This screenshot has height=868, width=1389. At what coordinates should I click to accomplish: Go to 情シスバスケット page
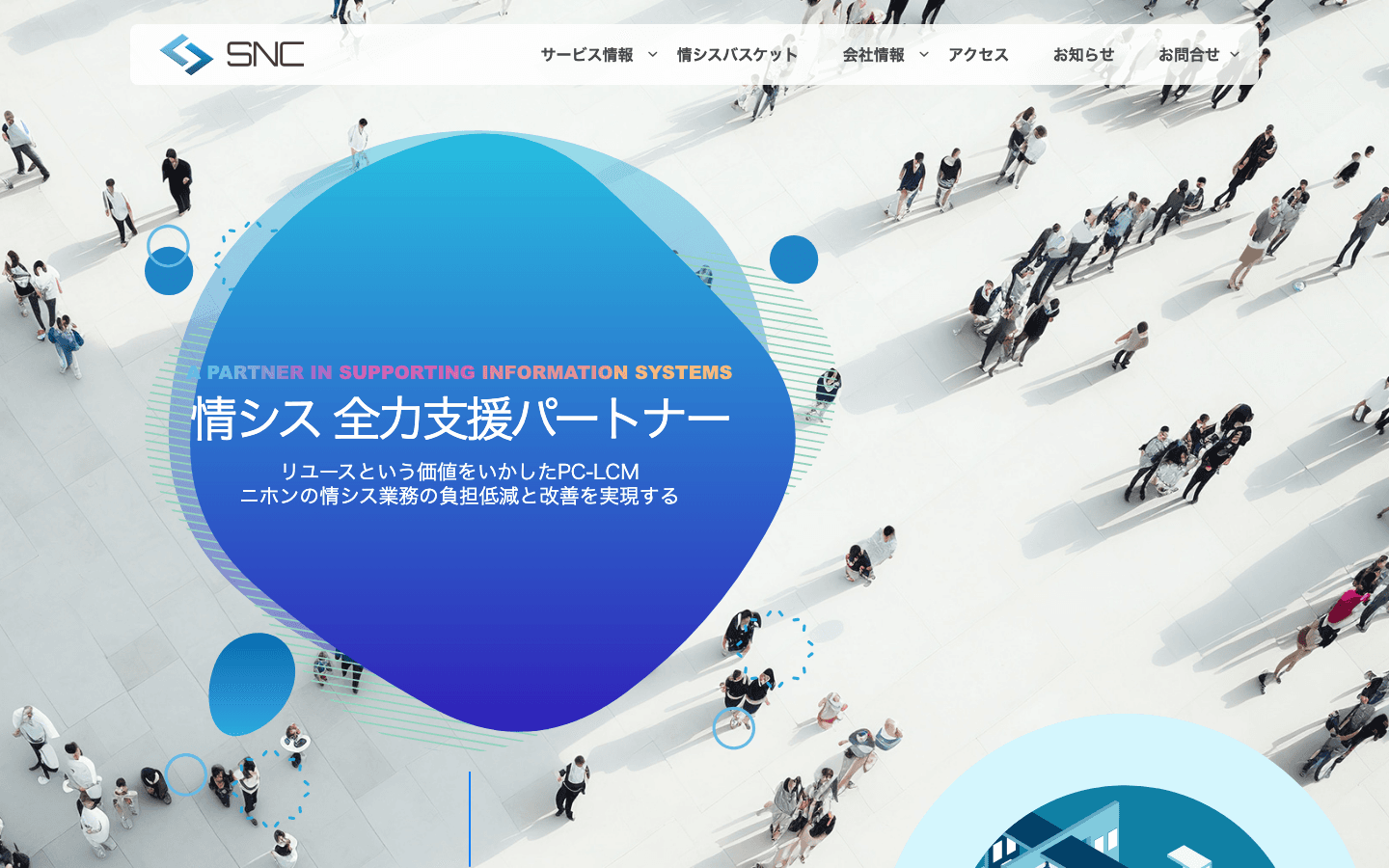[737, 55]
